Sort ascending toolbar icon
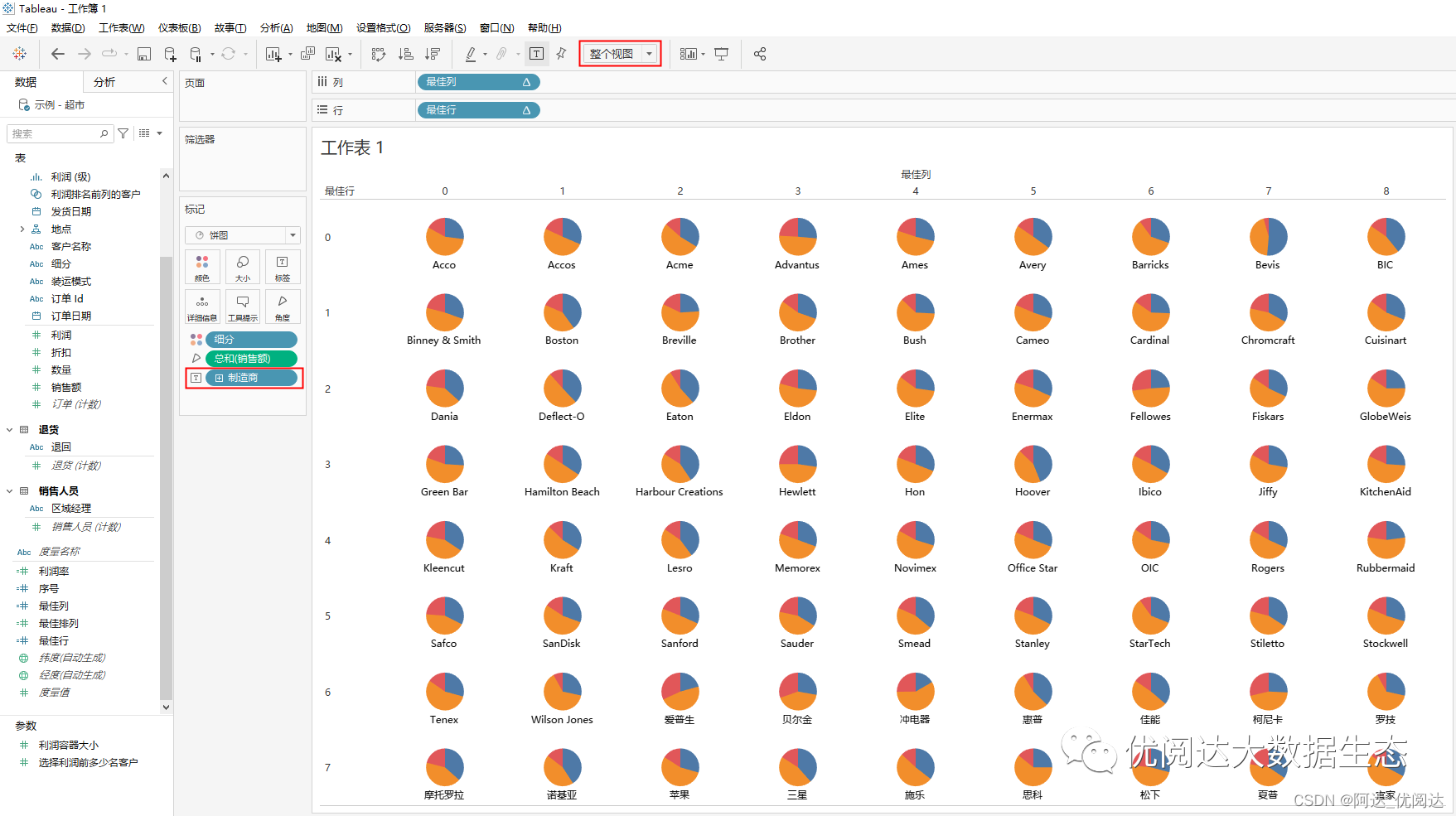 pos(405,54)
